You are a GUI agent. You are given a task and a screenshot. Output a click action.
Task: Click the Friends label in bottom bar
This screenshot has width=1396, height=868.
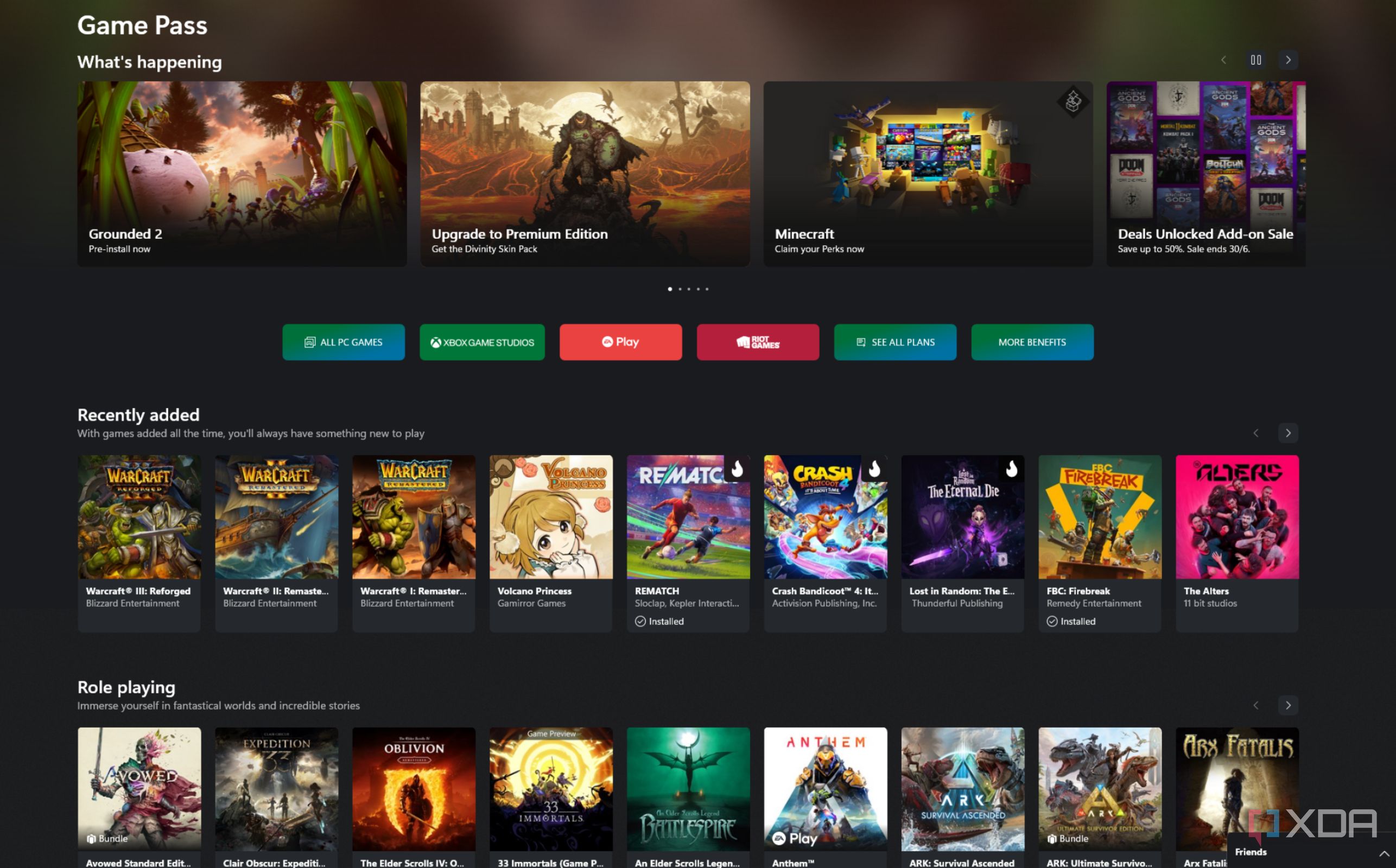pyautogui.click(x=1251, y=852)
